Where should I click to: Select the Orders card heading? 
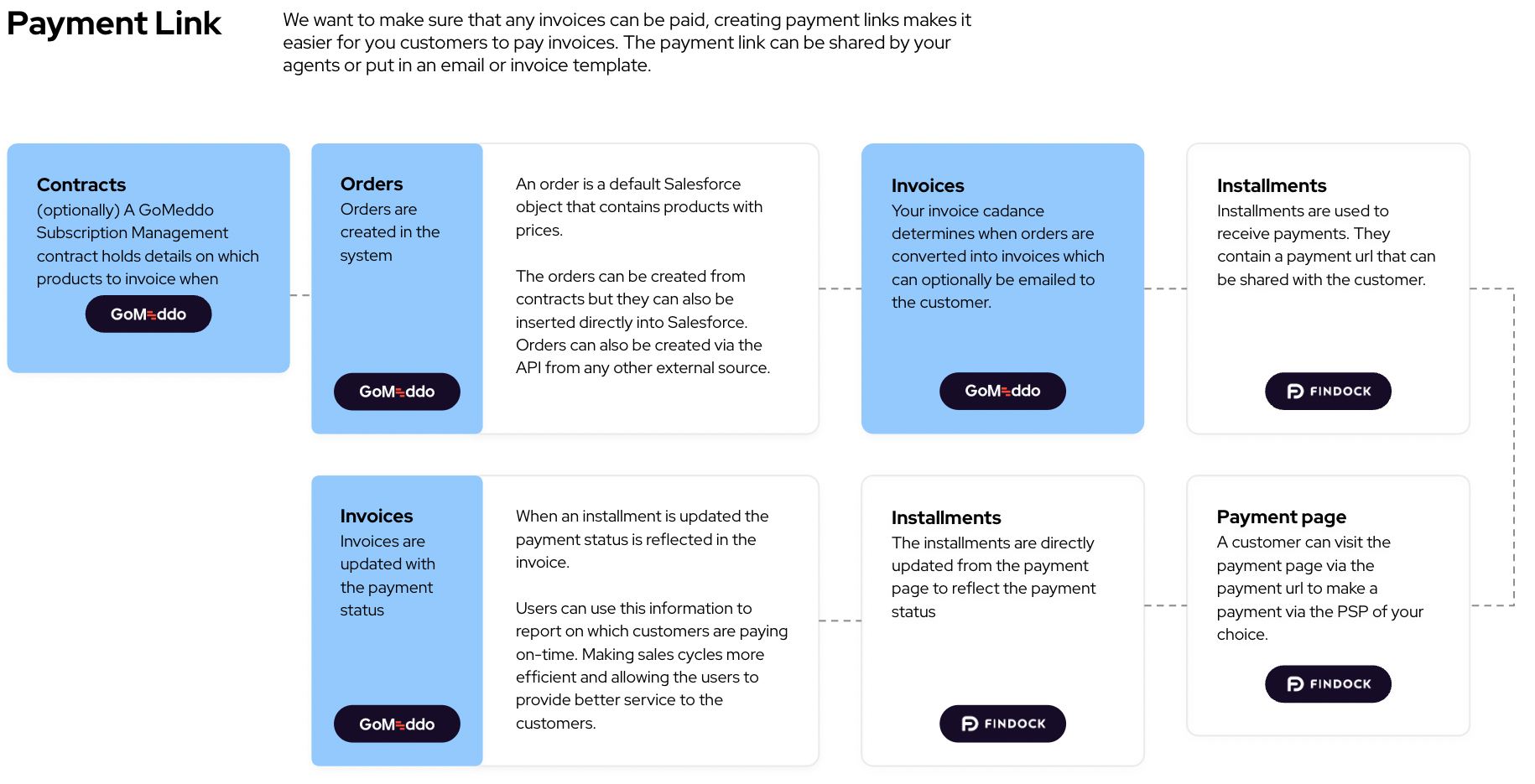[x=372, y=184]
